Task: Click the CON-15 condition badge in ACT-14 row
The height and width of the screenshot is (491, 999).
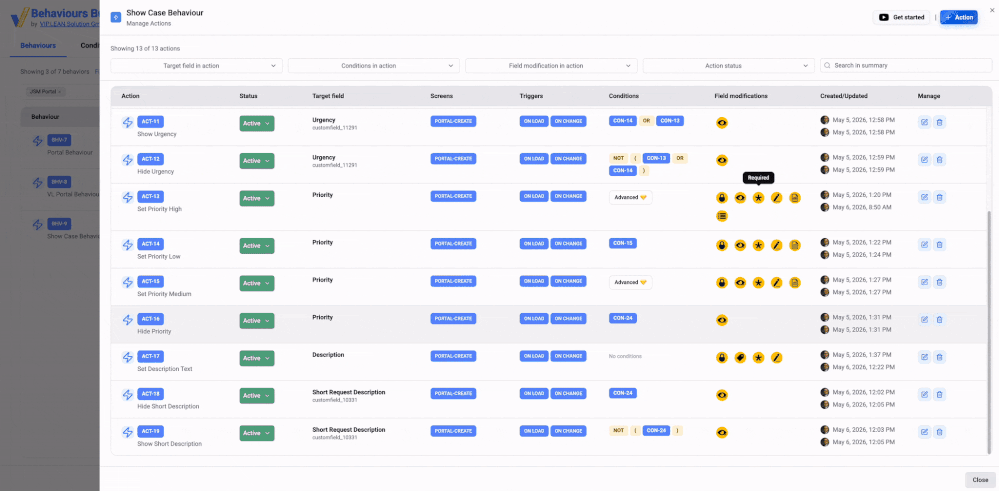Action: tap(622, 243)
